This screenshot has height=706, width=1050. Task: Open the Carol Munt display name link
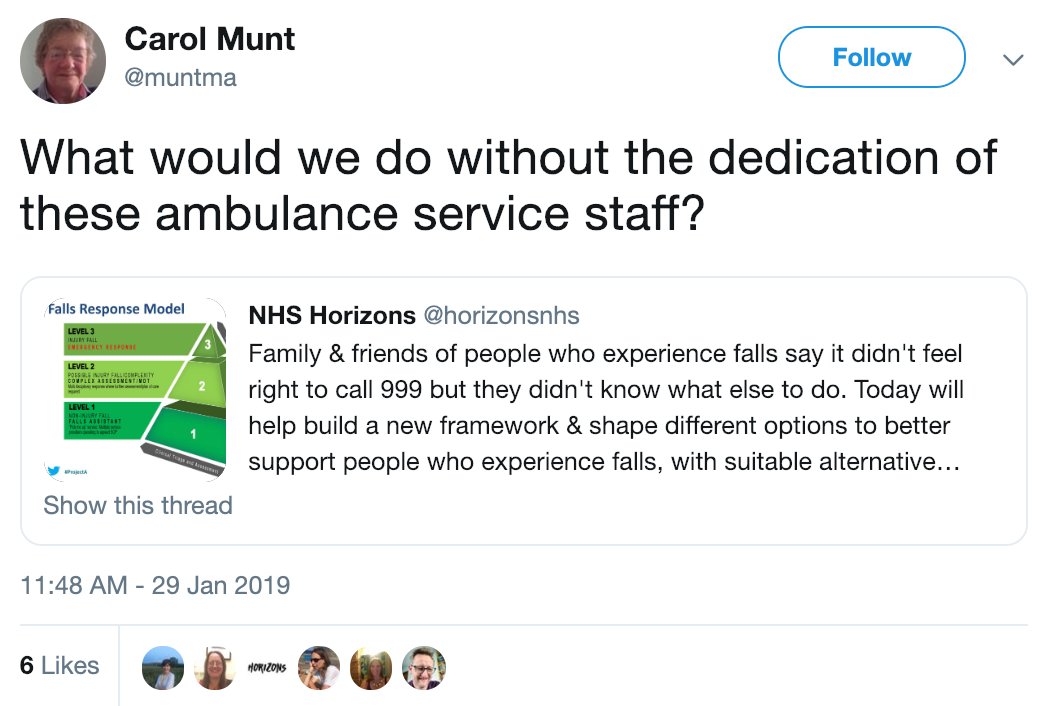pyautogui.click(x=210, y=39)
